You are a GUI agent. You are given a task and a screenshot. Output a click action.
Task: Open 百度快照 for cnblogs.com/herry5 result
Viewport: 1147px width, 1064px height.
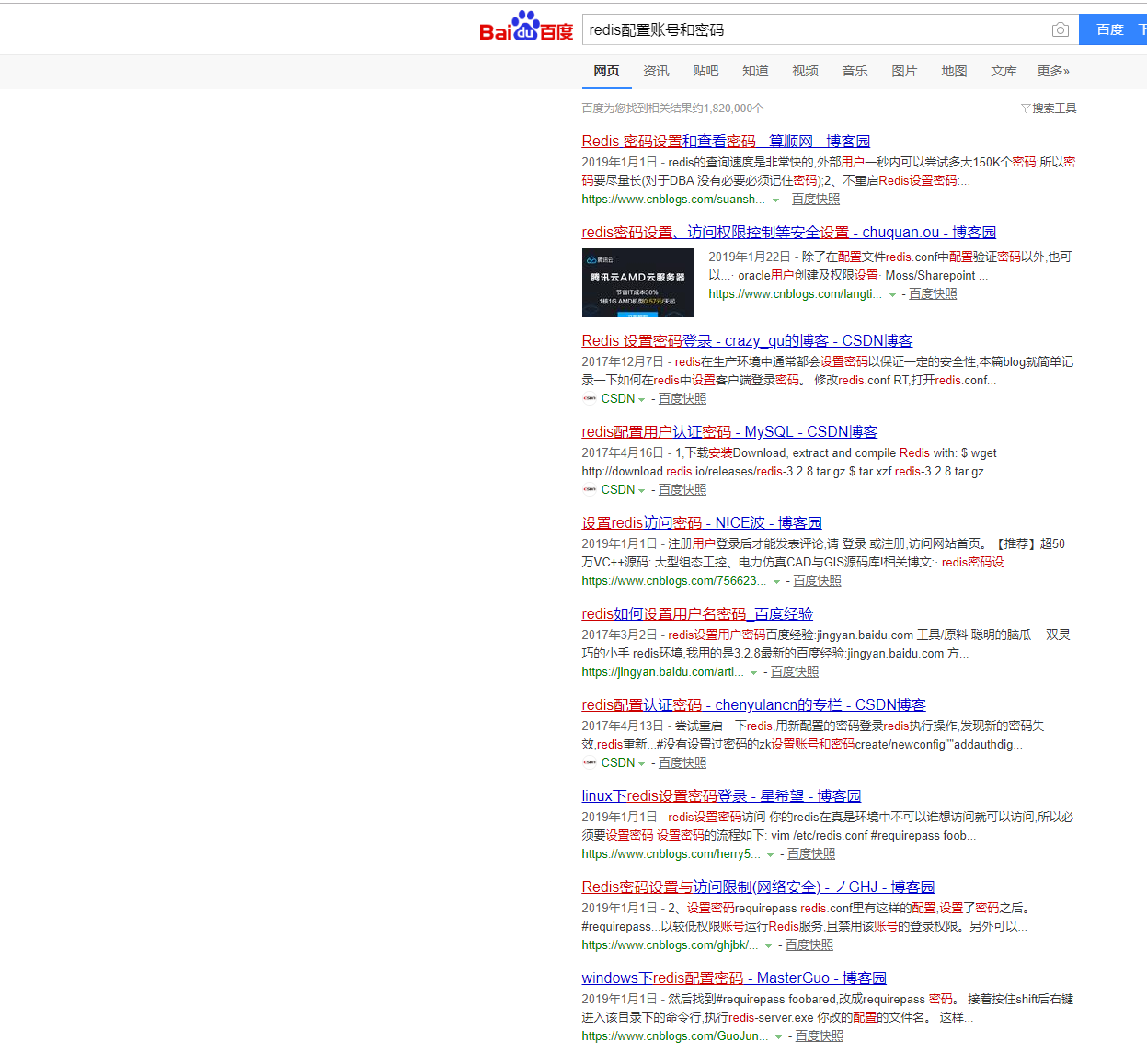811,853
